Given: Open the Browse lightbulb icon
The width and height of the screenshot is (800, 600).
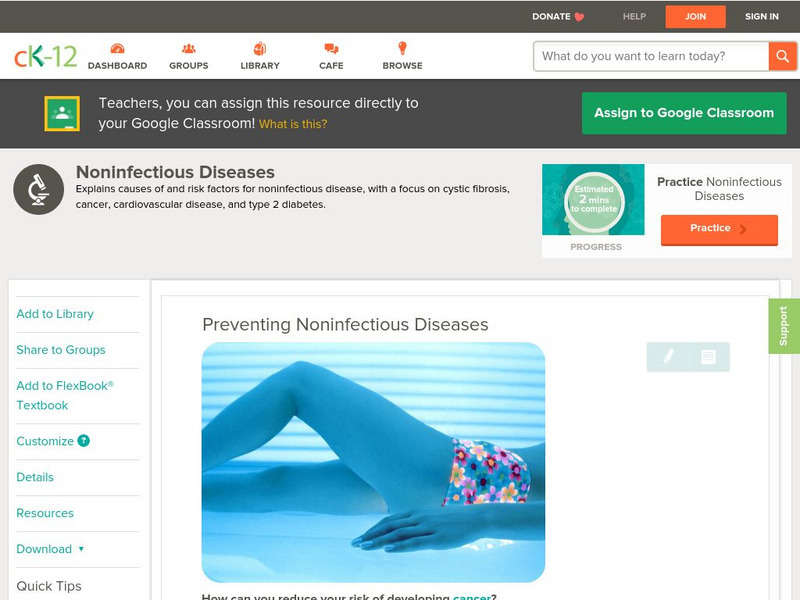Looking at the screenshot, I should (x=403, y=48).
